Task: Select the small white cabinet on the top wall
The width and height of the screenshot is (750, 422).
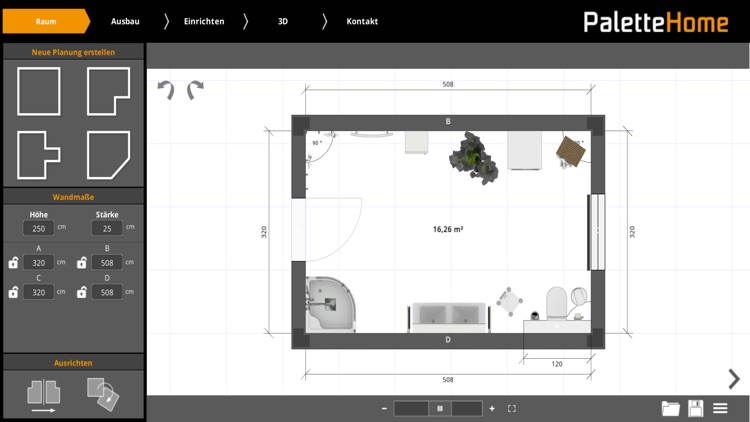Action: click(x=417, y=143)
